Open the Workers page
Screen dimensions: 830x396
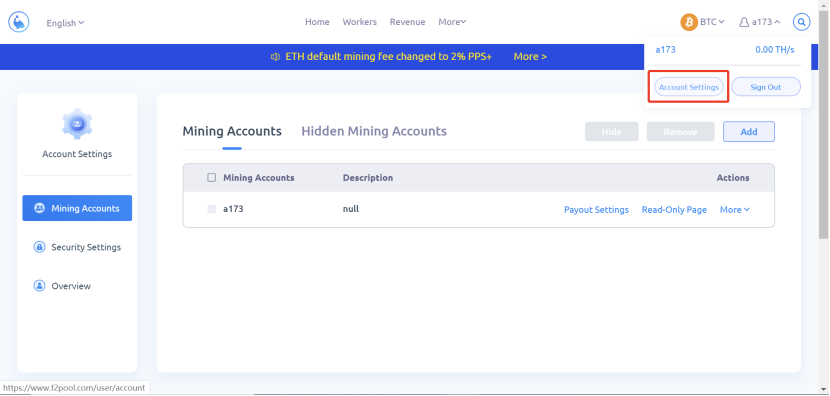point(359,22)
